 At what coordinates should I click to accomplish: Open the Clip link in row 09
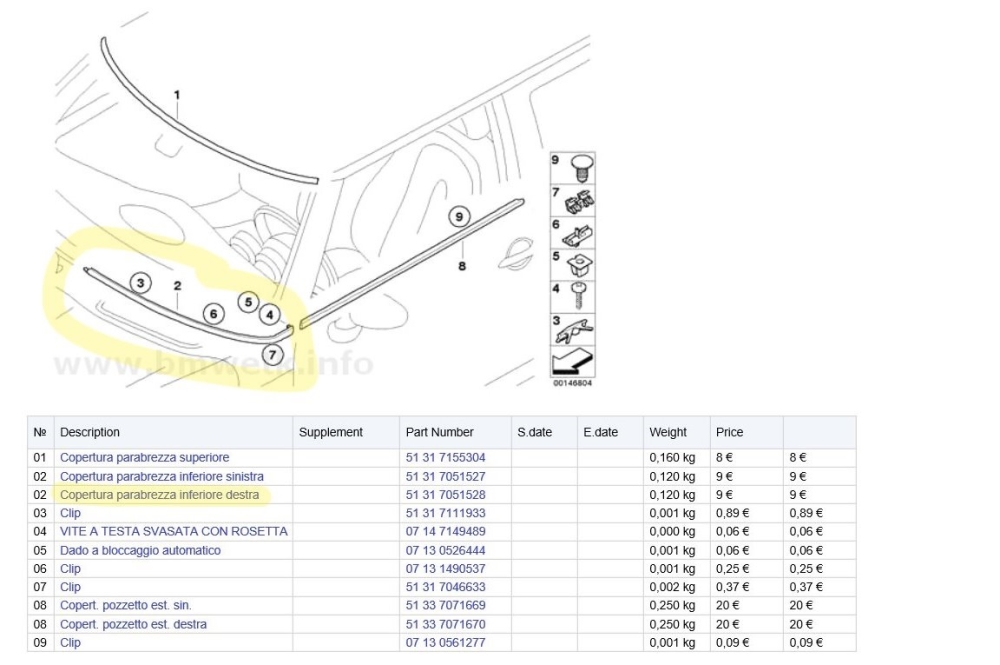(70, 643)
